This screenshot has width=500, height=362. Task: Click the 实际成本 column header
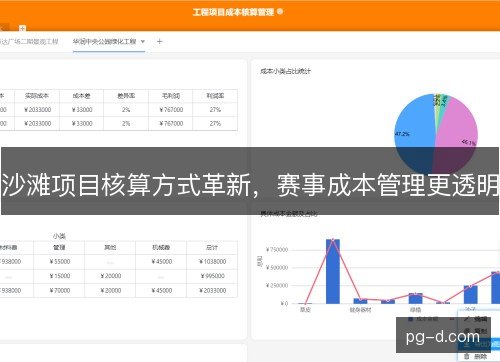[x=37, y=96]
